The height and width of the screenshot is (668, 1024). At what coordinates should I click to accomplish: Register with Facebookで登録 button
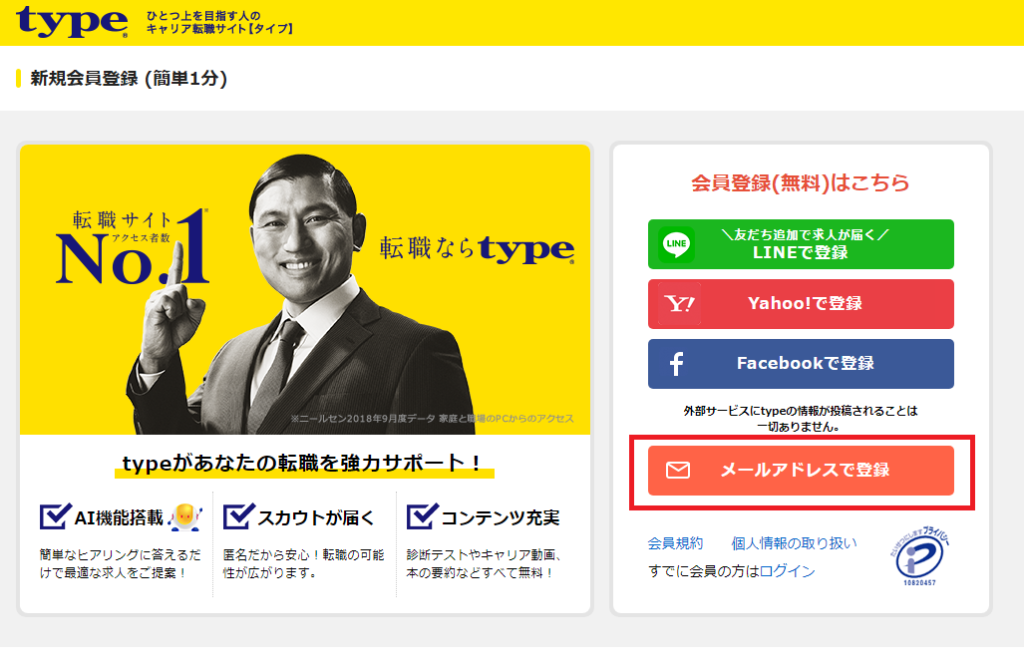pos(801,364)
